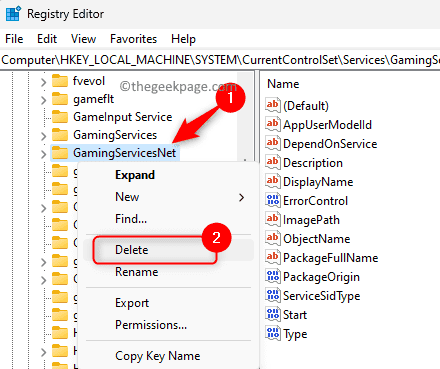Click the ObjectName string value icon
Screen dimensions: 440x369
click(x=272, y=238)
